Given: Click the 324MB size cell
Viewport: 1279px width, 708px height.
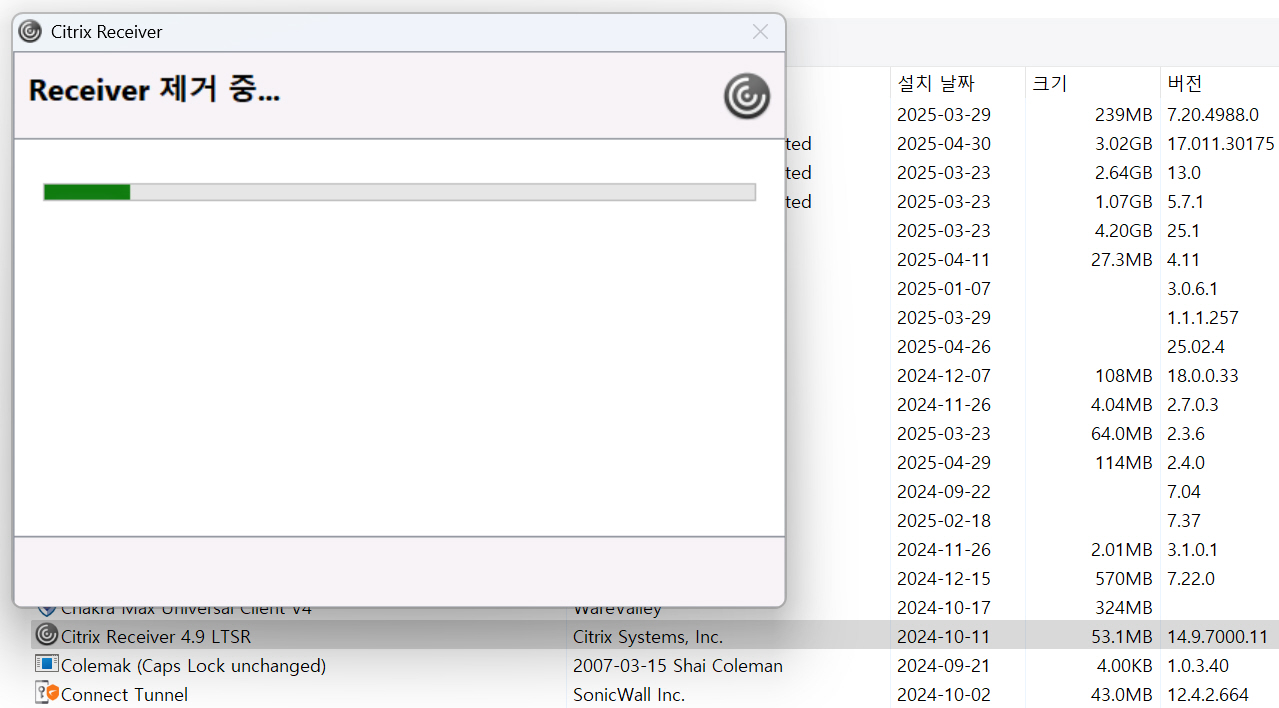Looking at the screenshot, I should pos(1123,607).
